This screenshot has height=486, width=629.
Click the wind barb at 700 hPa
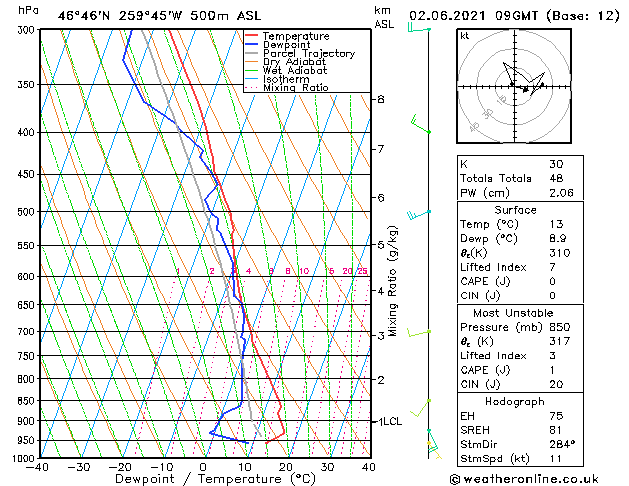419,333
